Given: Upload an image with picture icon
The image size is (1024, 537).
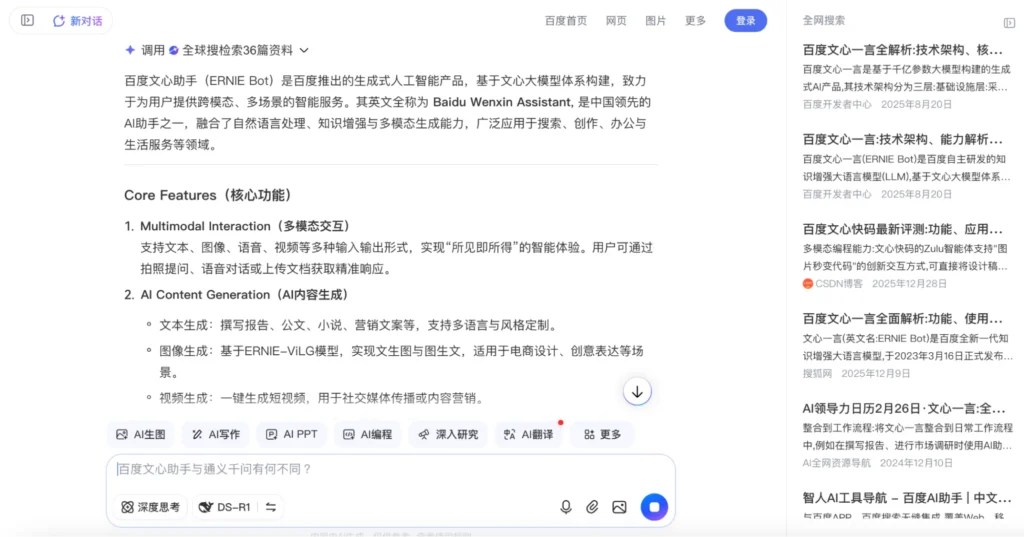Looking at the screenshot, I should tap(619, 507).
